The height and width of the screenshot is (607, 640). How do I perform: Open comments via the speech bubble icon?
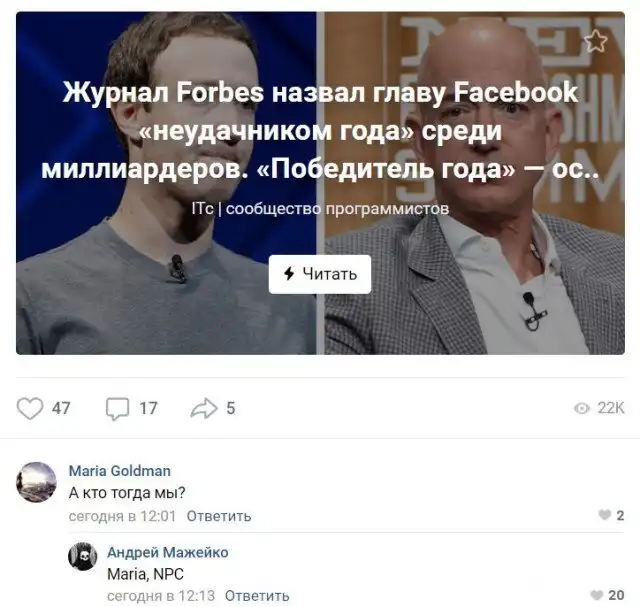point(118,409)
